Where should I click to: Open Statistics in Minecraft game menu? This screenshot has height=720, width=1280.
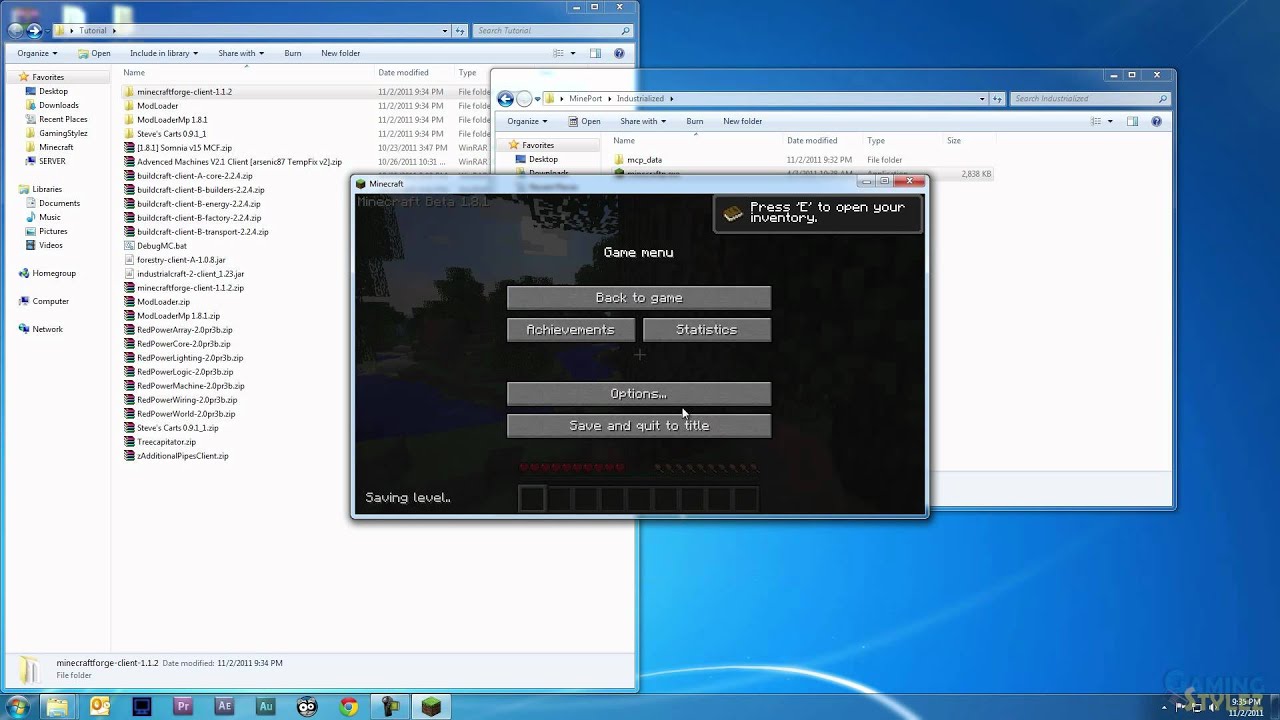point(707,330)
